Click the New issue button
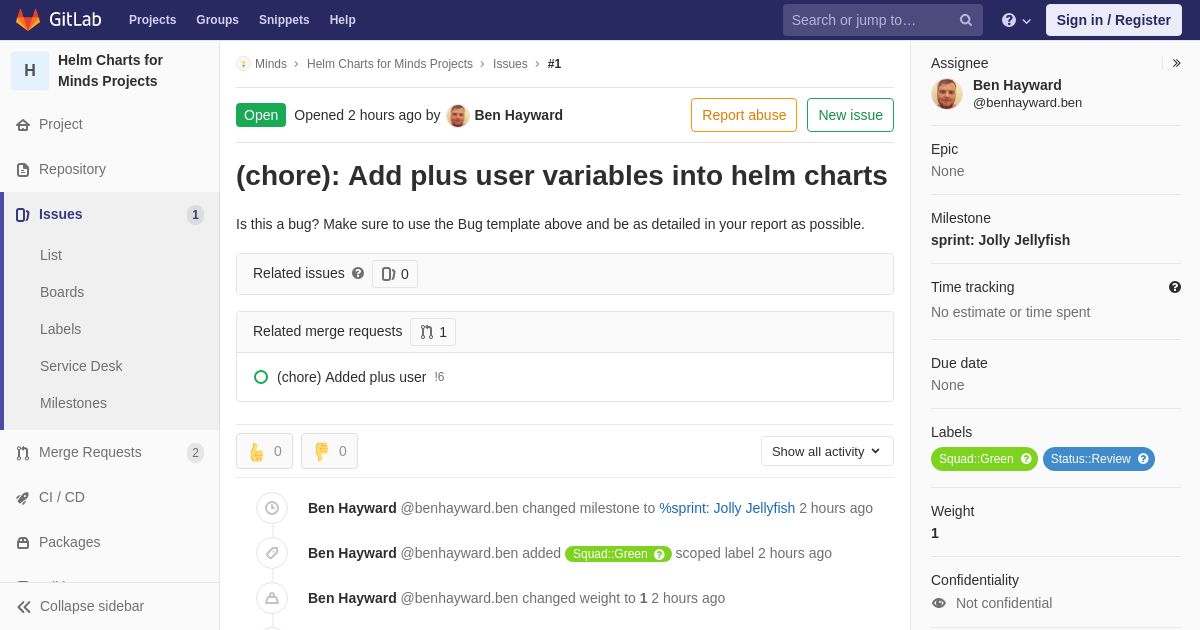1200x630 pixels. pyautogui.click(x=850, y=115)
